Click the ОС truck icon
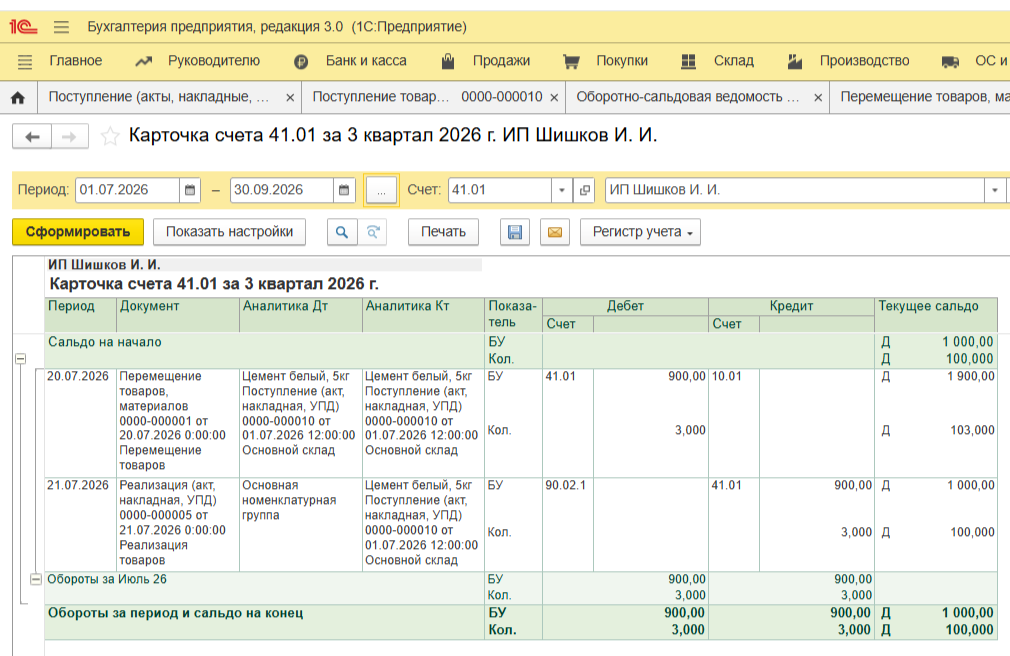Viewport: 1010px width, 656px height. 950,62
